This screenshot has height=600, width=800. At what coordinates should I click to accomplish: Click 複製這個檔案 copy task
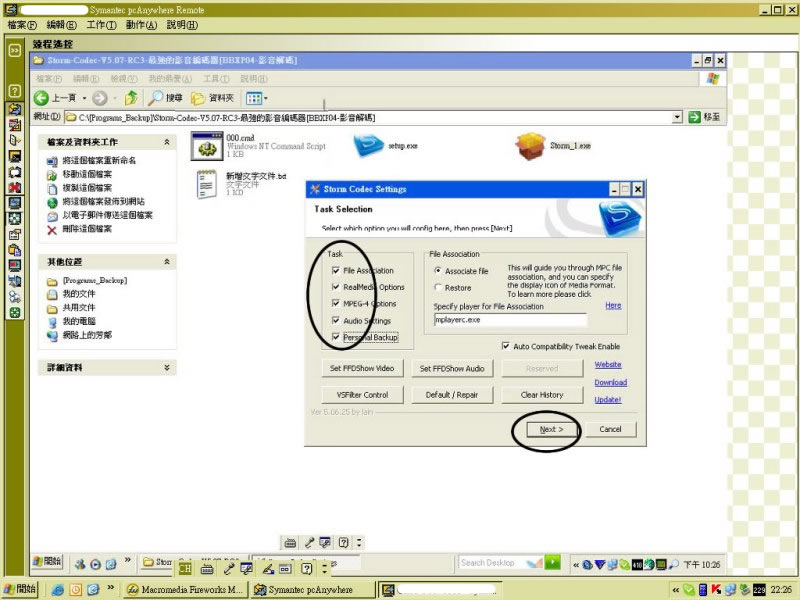coord(87,188)
